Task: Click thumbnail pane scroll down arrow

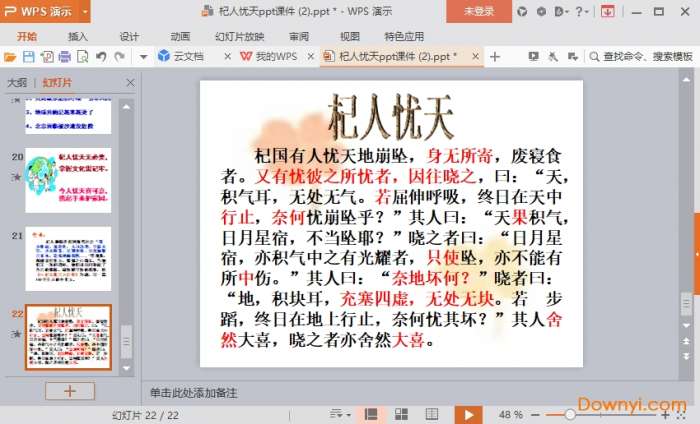Action: 126,369
